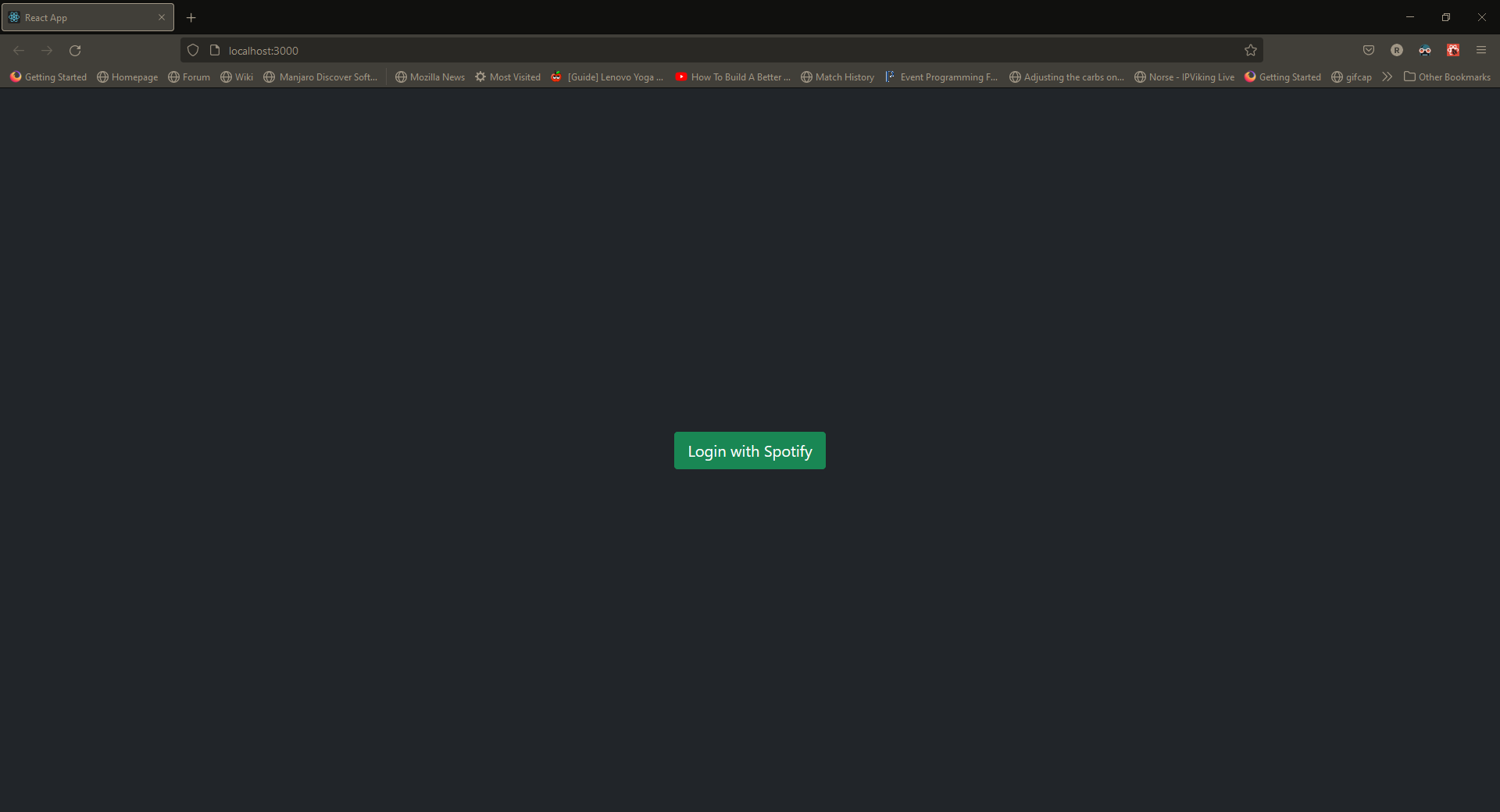Close the Firefox window

1482,17
